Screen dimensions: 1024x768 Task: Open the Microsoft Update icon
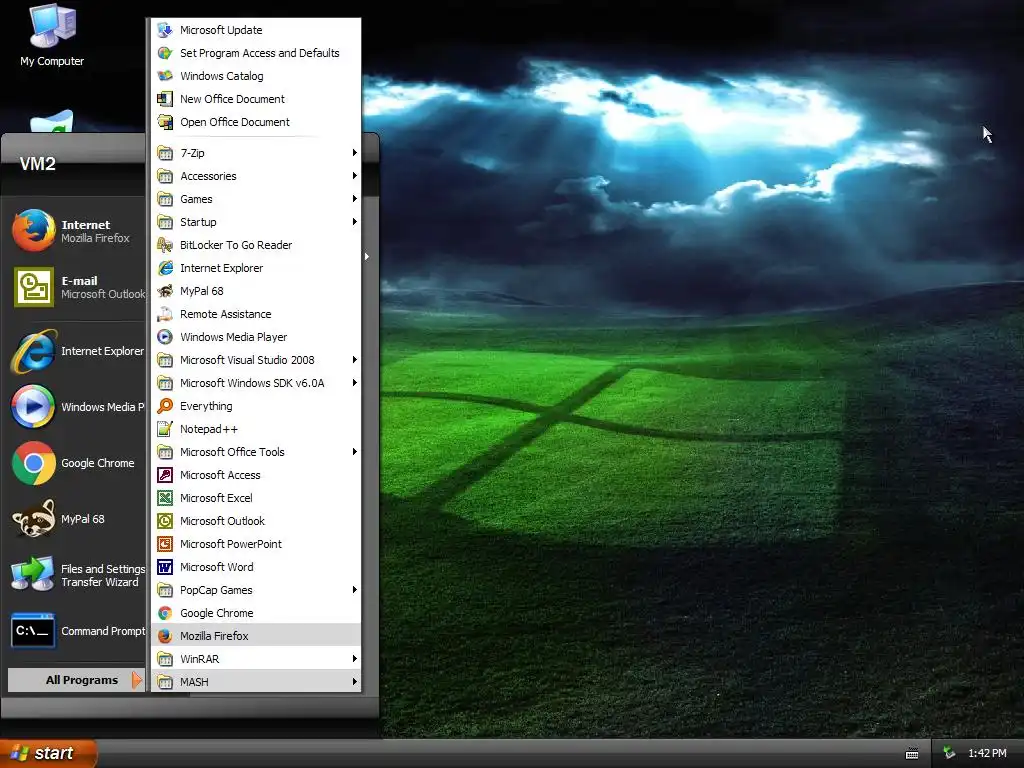[165, 30]
